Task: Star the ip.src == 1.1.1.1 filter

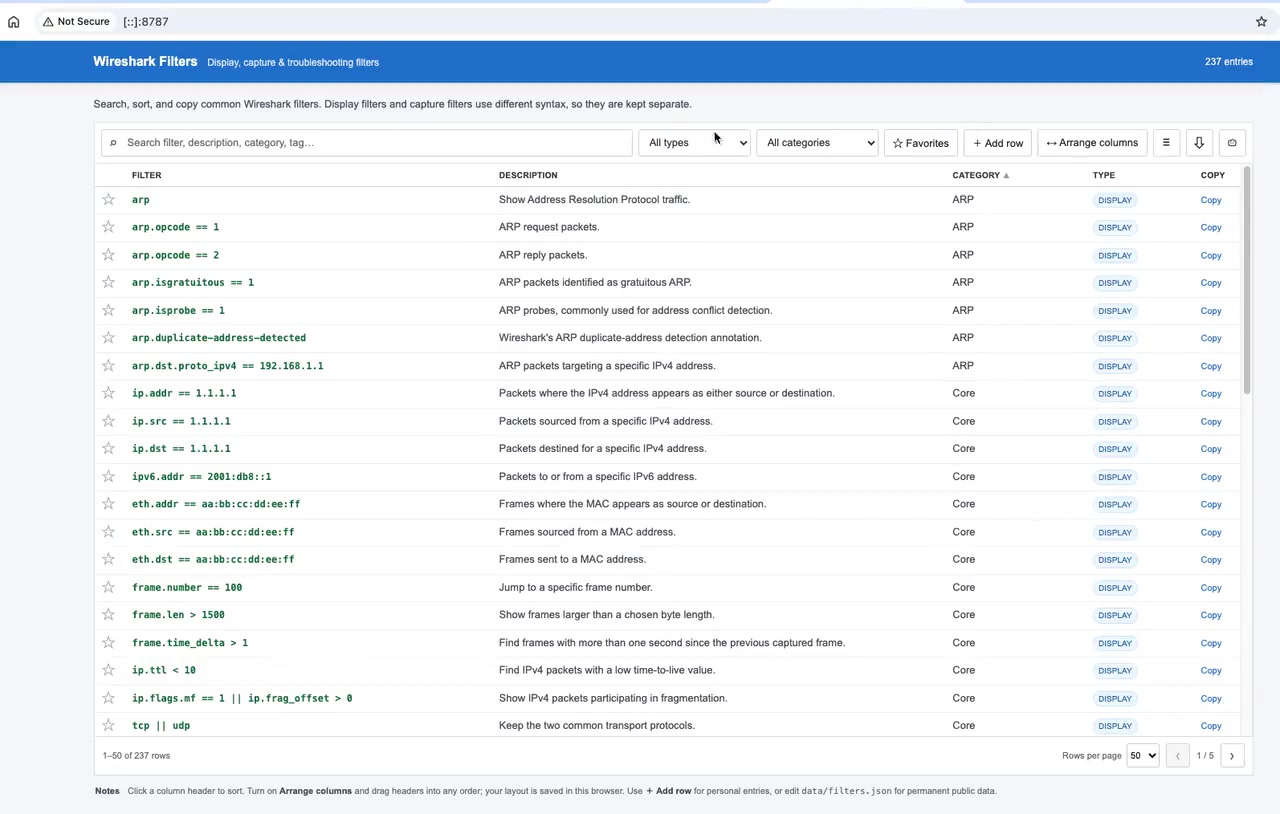Action: pos(108,421)
